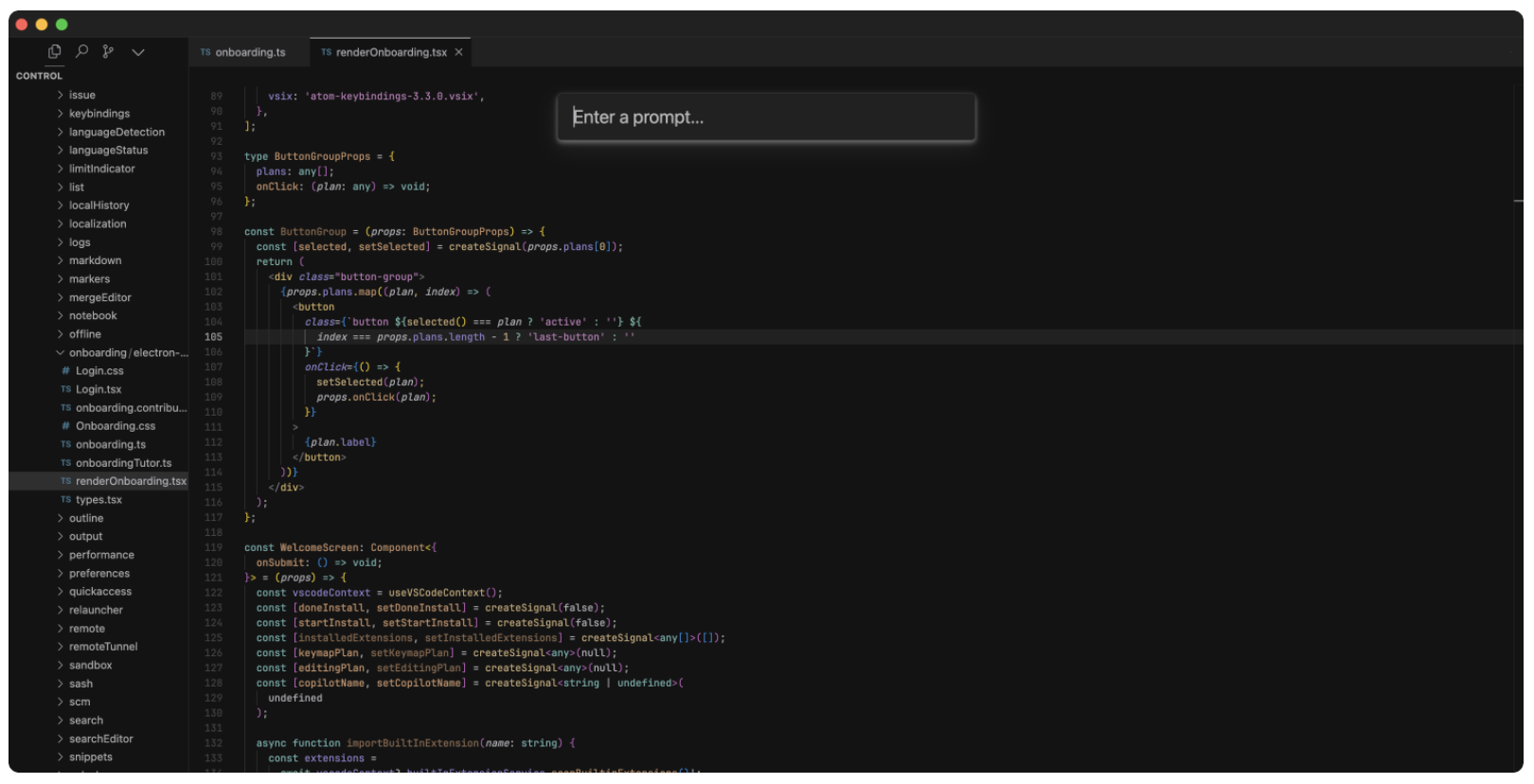1534x784 pixels.
Task: Open Onboarding.css in the file tree
Action: (x=116, y=426)
